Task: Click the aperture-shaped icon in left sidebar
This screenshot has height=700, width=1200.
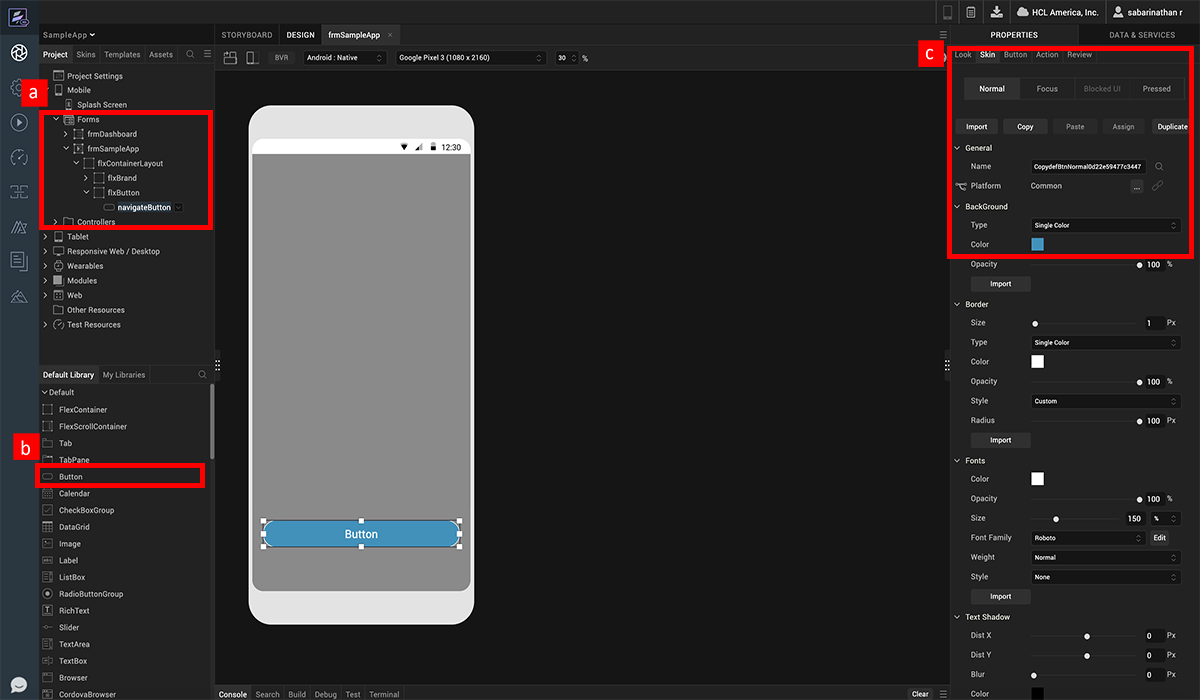Action: coord(18,52)
